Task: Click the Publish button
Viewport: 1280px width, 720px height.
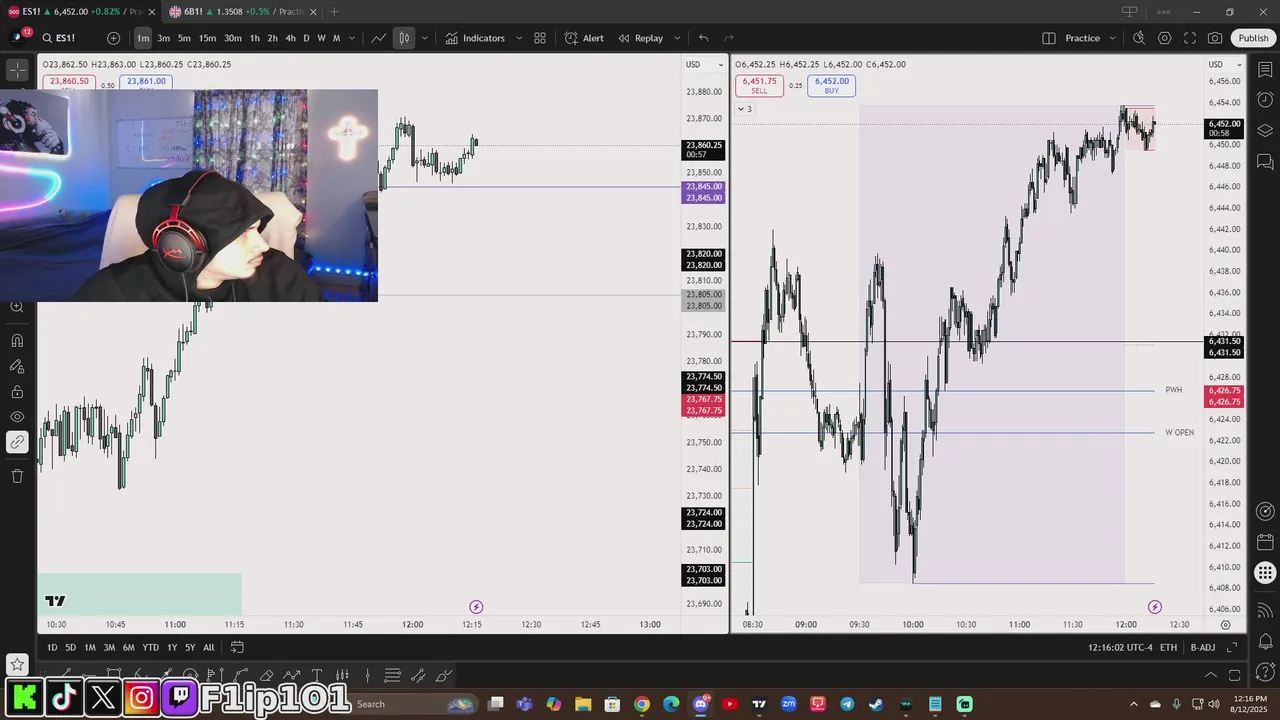Action: [1253, 38]
